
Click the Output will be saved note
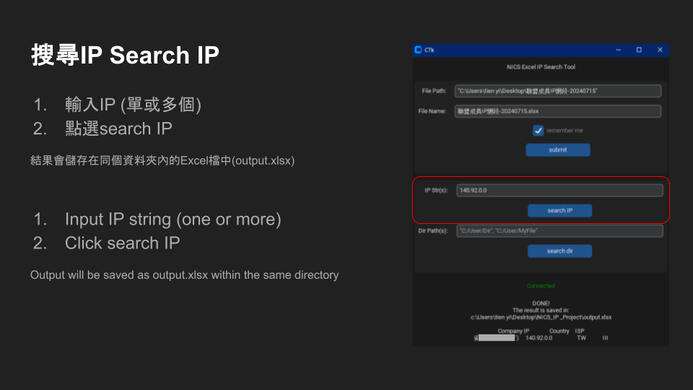[x=184, y=275]
